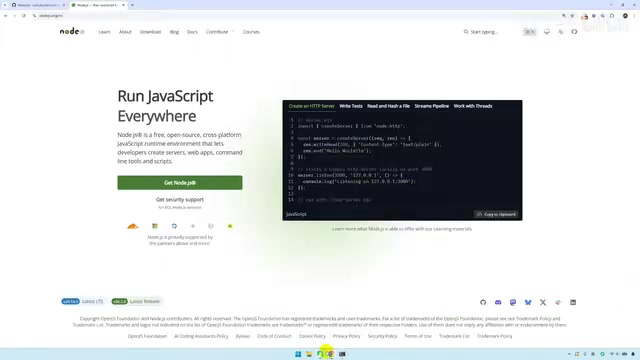Click the Microsoft partner logo
The height and width of the screenshot is (360, 640).
click(x=155, y=226)
